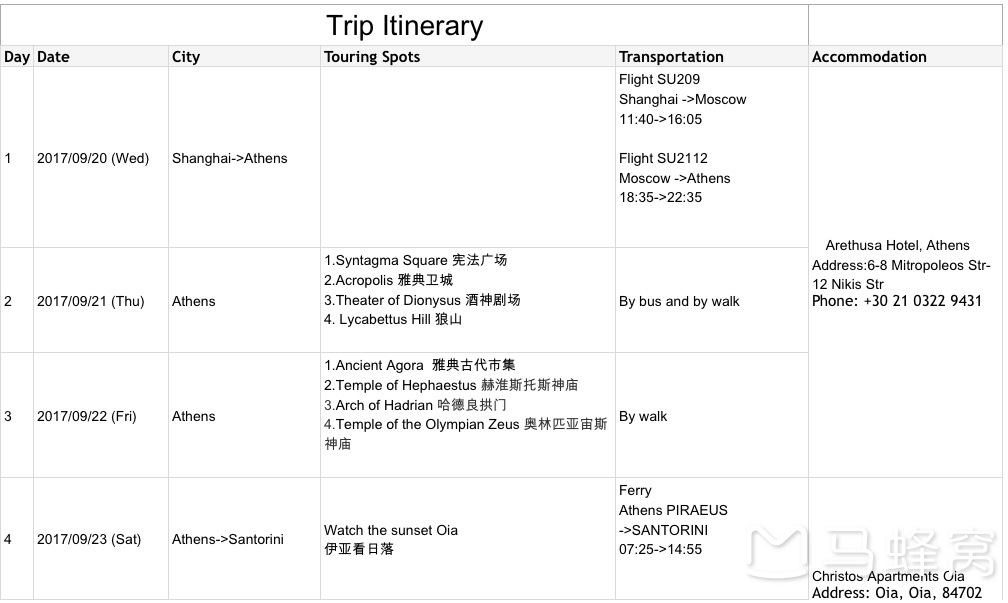Select the Arethusa Hotel accommodation cell
The width and height of the screenshot is (1008, 603).
[904, 272]
